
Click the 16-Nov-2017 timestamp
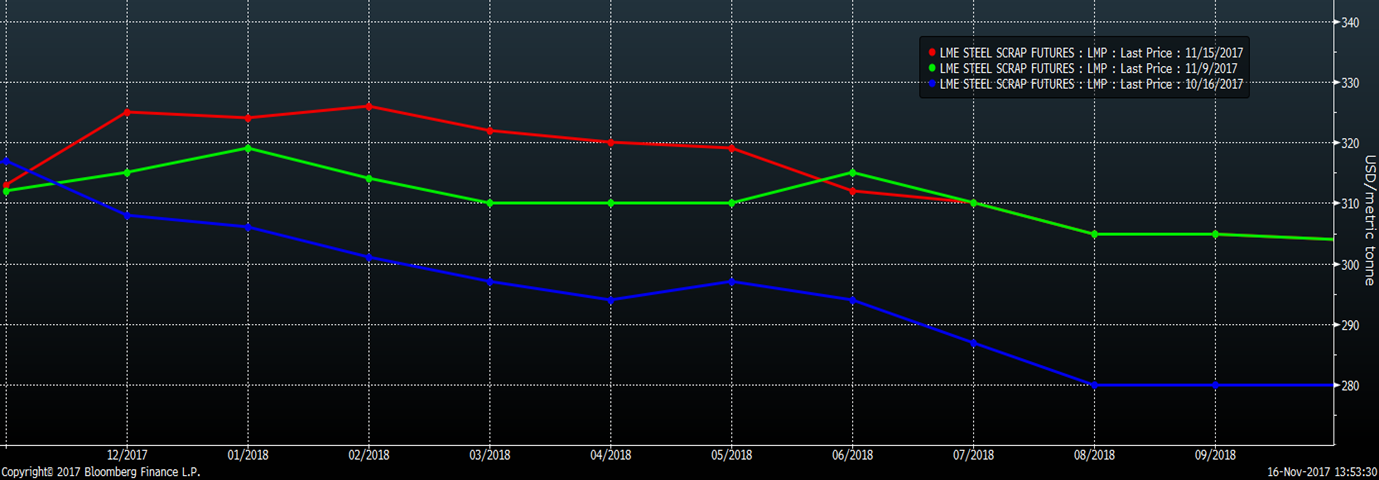pos(1320,472)
